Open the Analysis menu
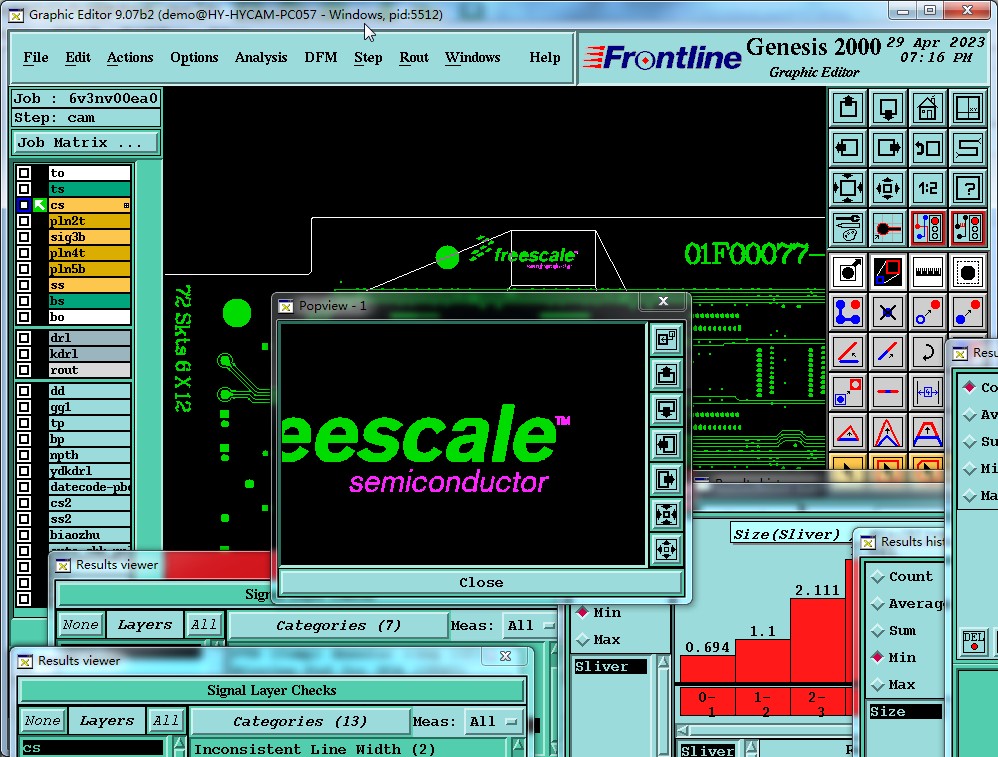Screen dimensions: 998x757 [261, 57]
